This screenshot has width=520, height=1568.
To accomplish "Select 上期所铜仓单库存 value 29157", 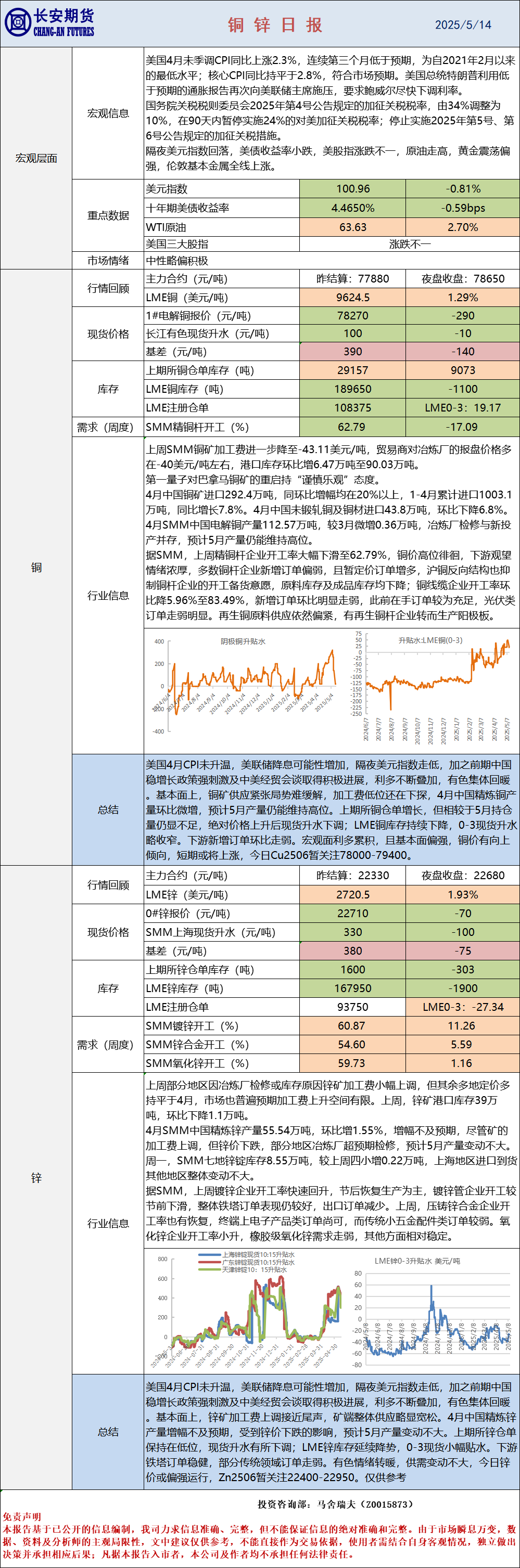I will pyautogui.click(x=352, y=371).
